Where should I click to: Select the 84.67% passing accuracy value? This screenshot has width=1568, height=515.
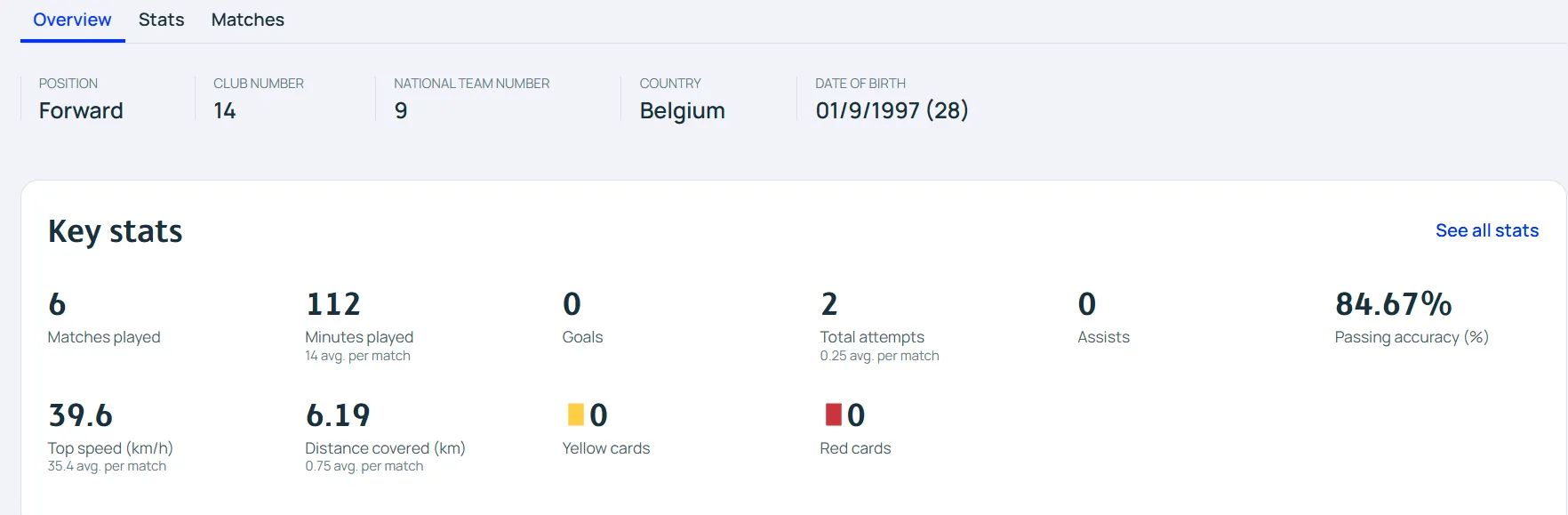(1393, 304)
